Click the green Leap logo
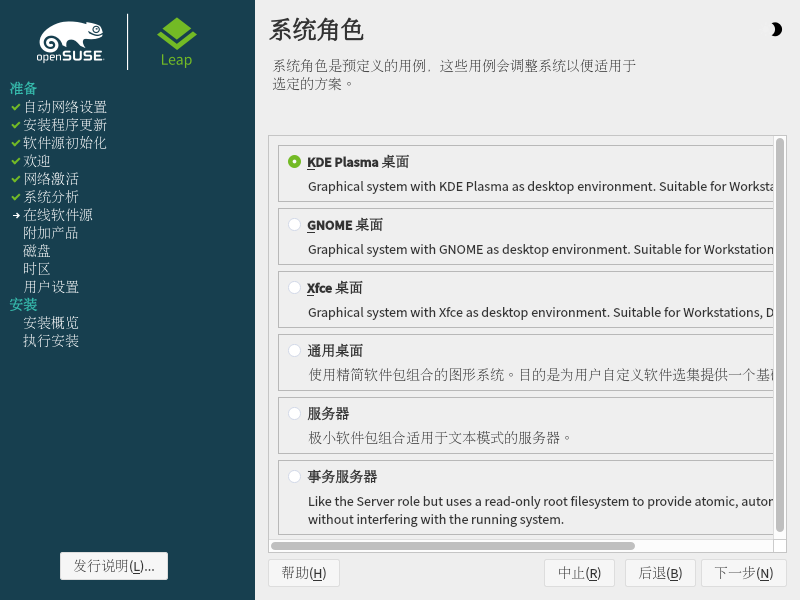Screen dimensions: 800x600 176,42
